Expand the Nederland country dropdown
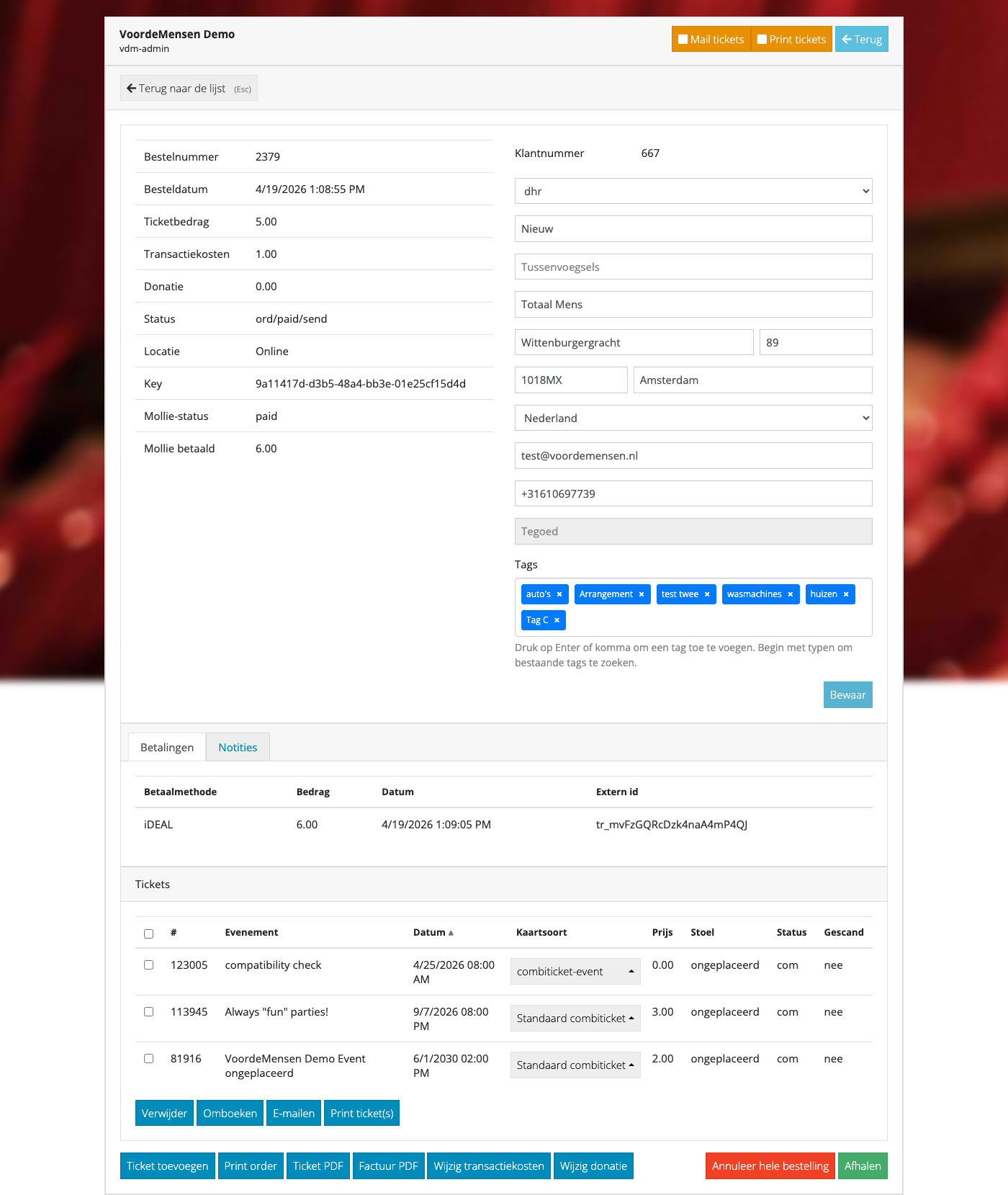 693,419
